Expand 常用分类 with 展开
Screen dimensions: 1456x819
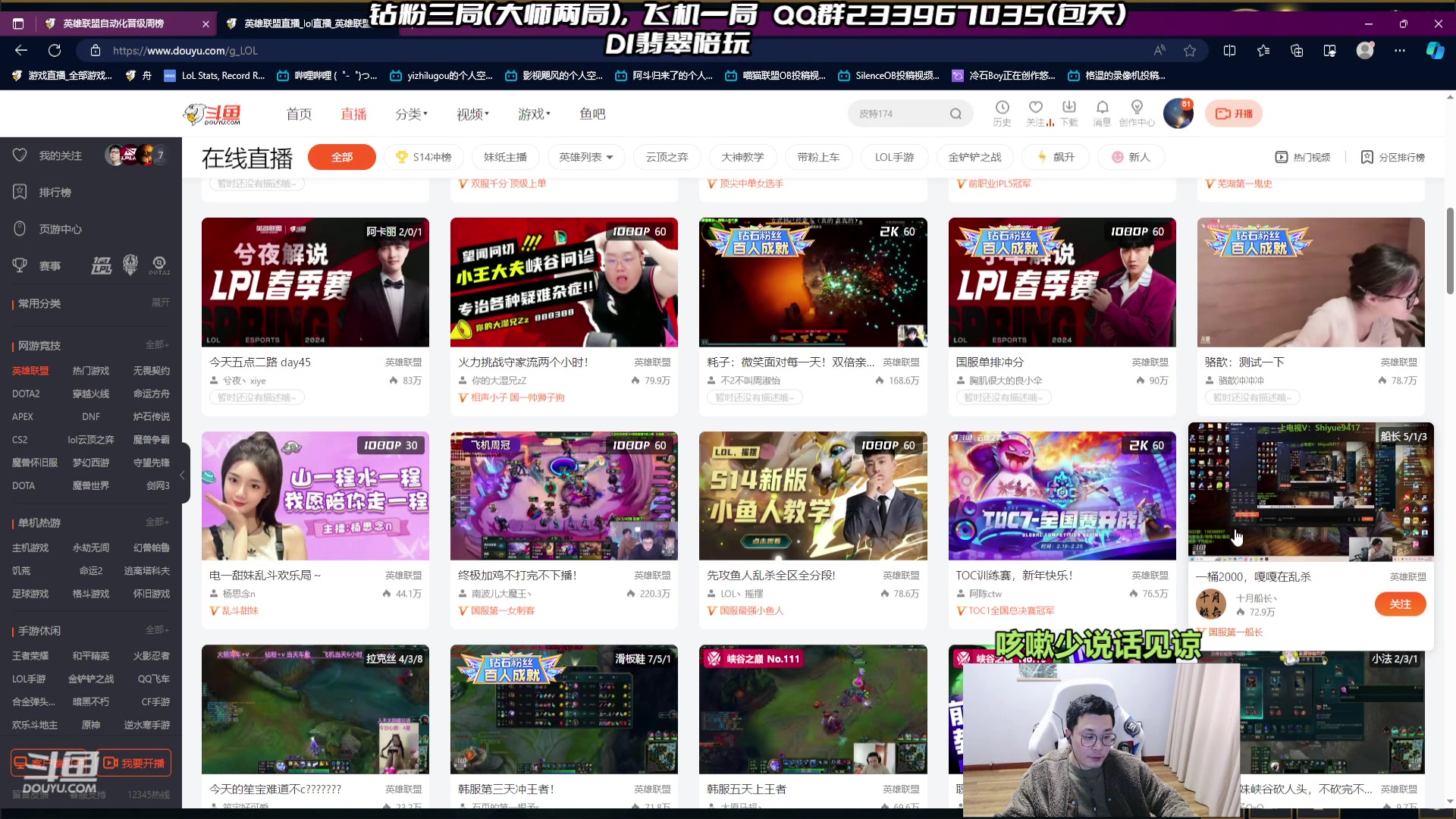point(160,303)
